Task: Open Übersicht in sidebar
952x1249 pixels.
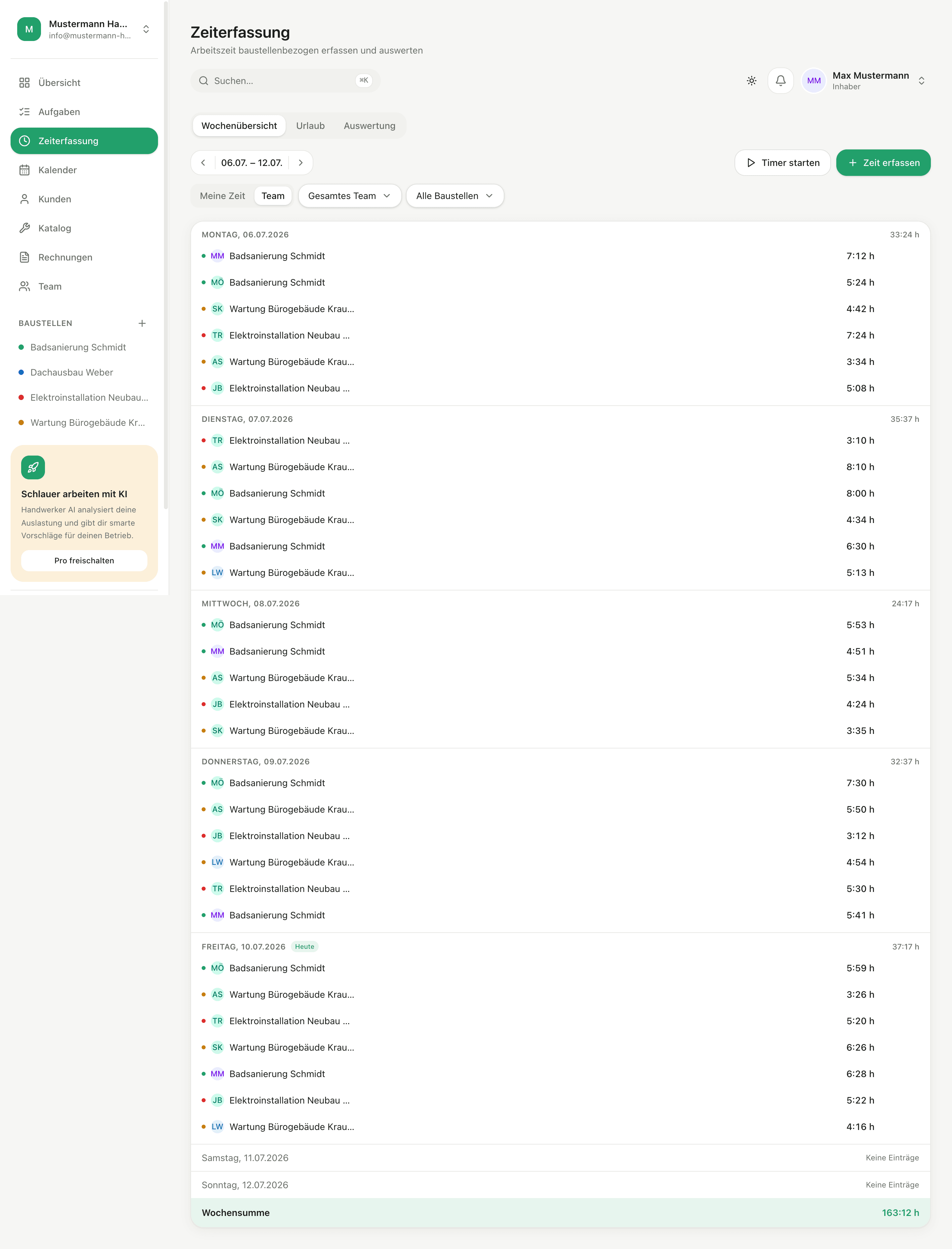Action: pos(84,83)
